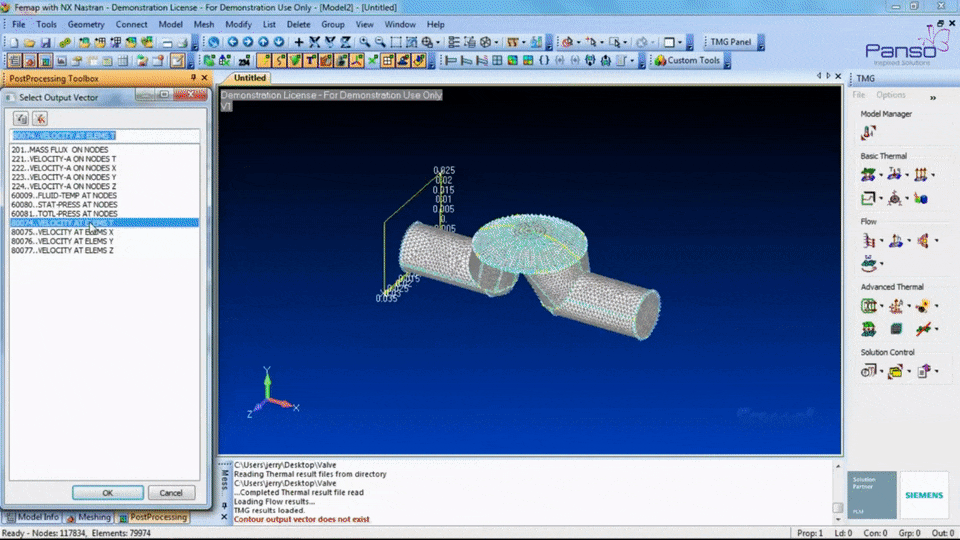Image resolution: width=960 pixels, height=540 pixels.
Task: Click the first Advanced Thermal icon
Action: 868,306
